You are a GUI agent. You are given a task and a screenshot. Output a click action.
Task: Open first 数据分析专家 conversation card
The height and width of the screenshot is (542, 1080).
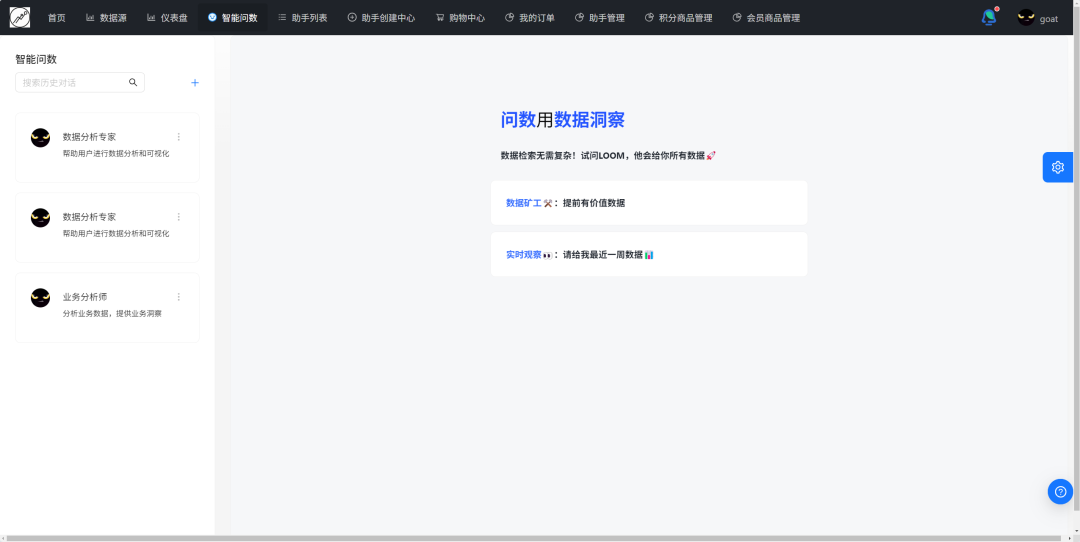coord(107,147)
